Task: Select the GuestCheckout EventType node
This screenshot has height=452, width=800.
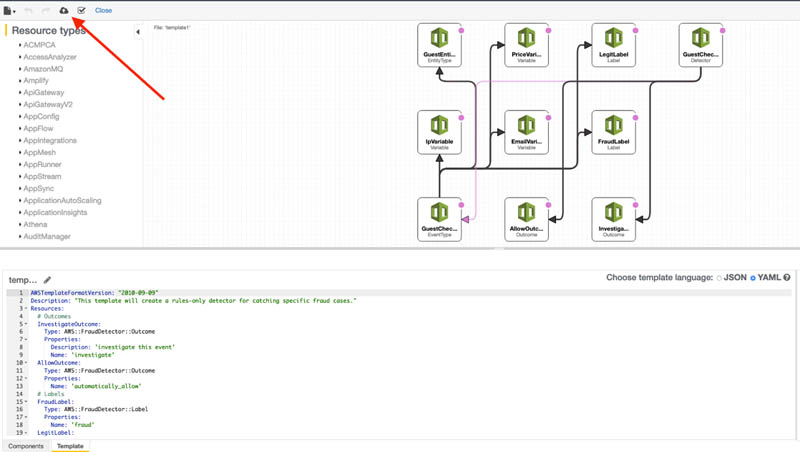Action: (x=439, y=219)
